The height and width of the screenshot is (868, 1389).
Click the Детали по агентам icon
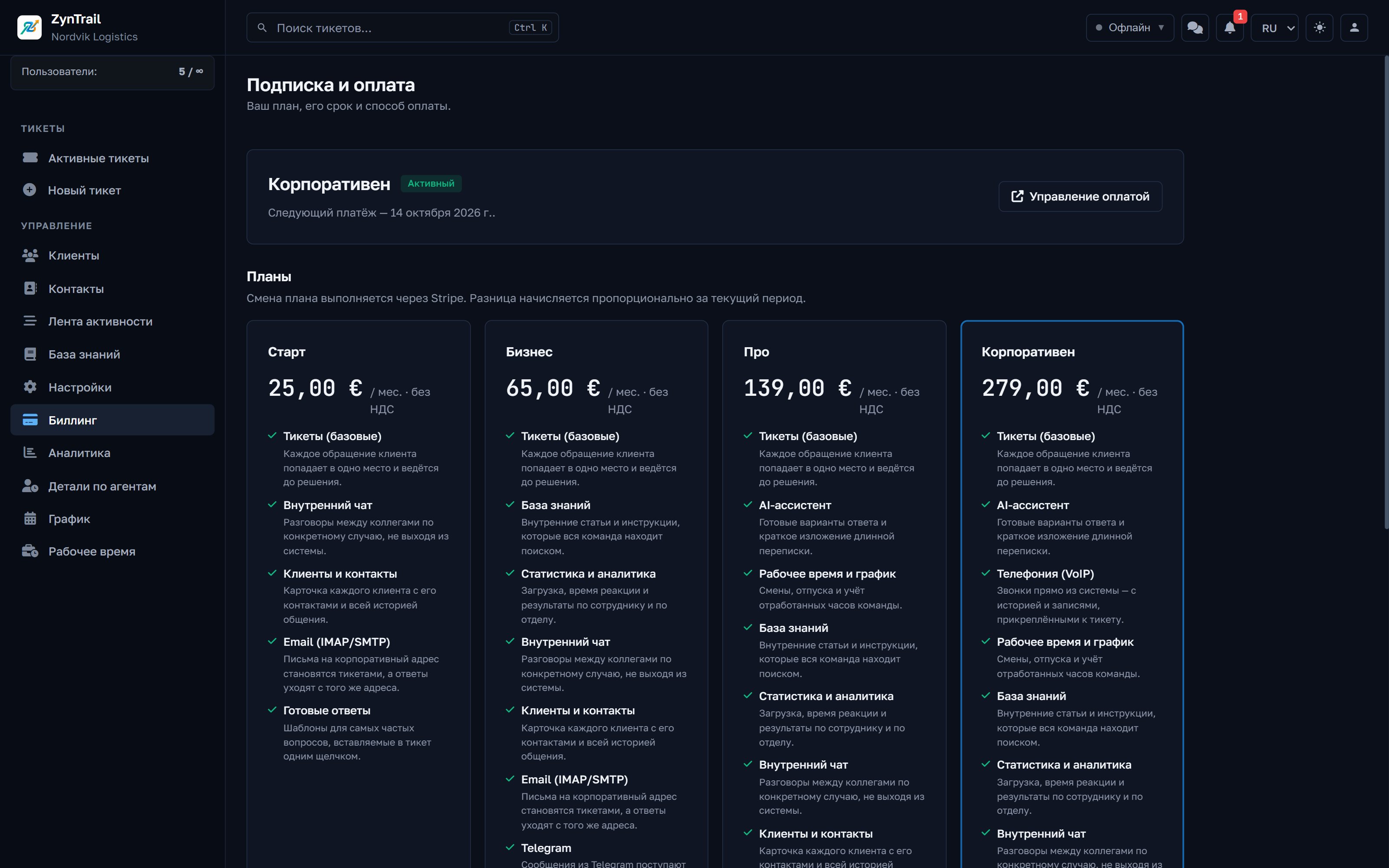[x=30, y=486]
